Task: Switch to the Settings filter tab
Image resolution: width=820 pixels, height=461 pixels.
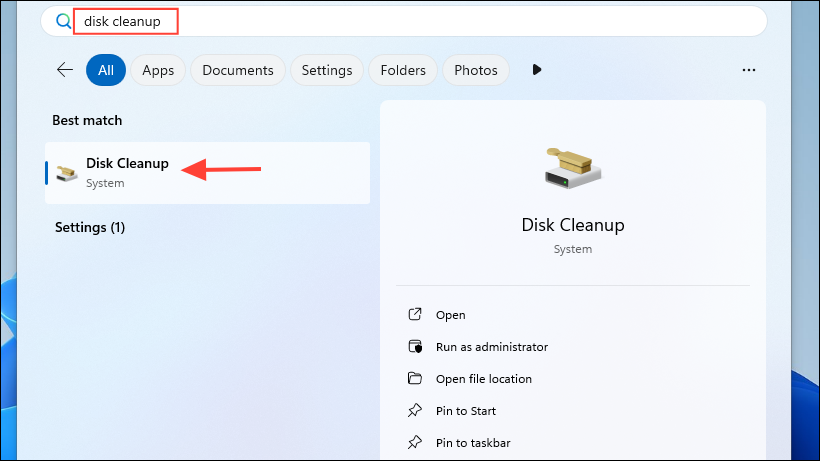Action: (x=327, y=70)
